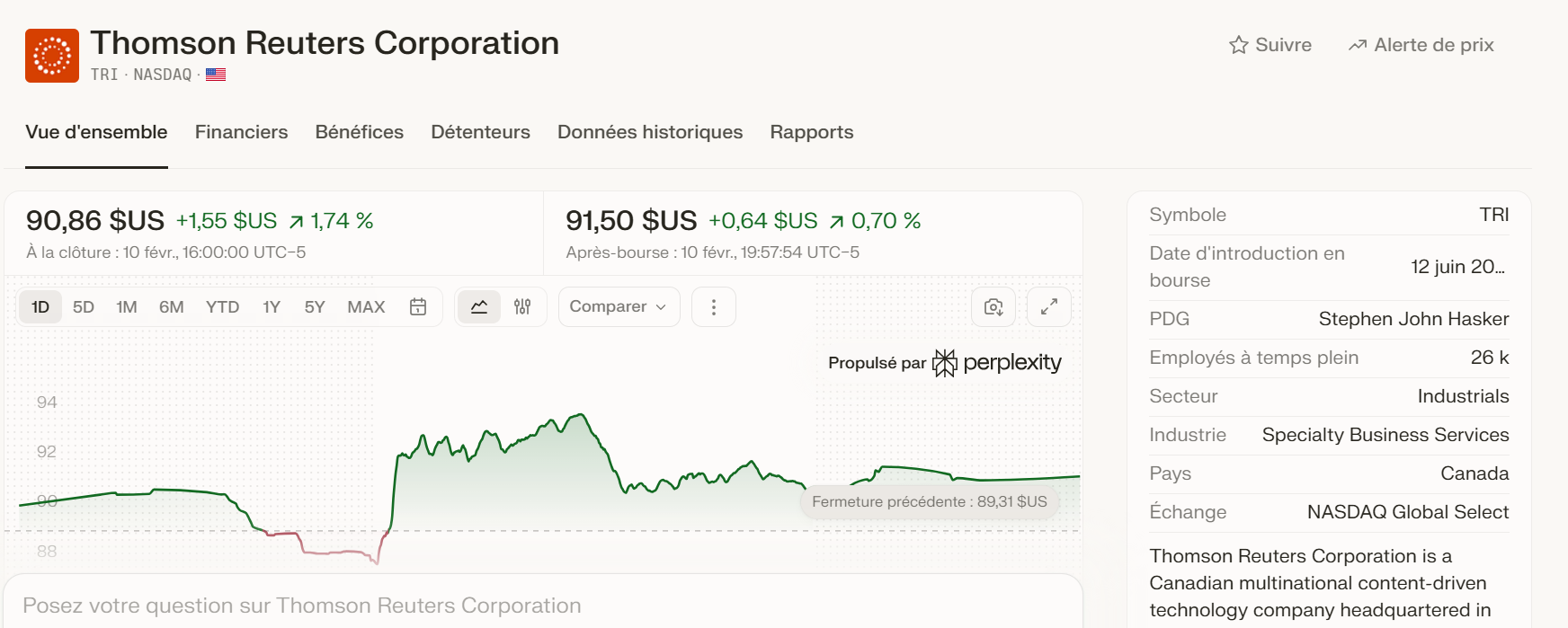Select the 5D time range
1568x628 pixels.
point(84,306)
